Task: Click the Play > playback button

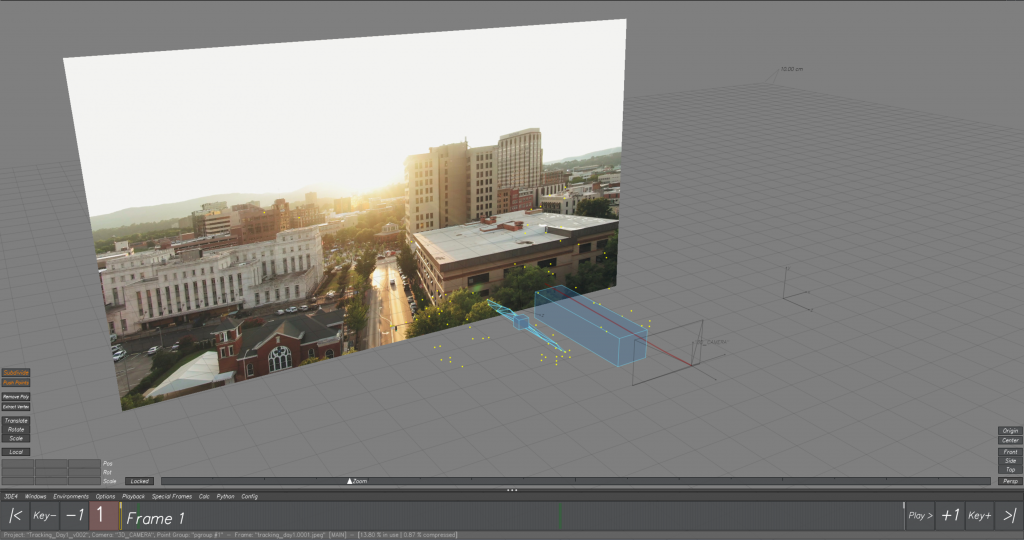Action: 920,516
